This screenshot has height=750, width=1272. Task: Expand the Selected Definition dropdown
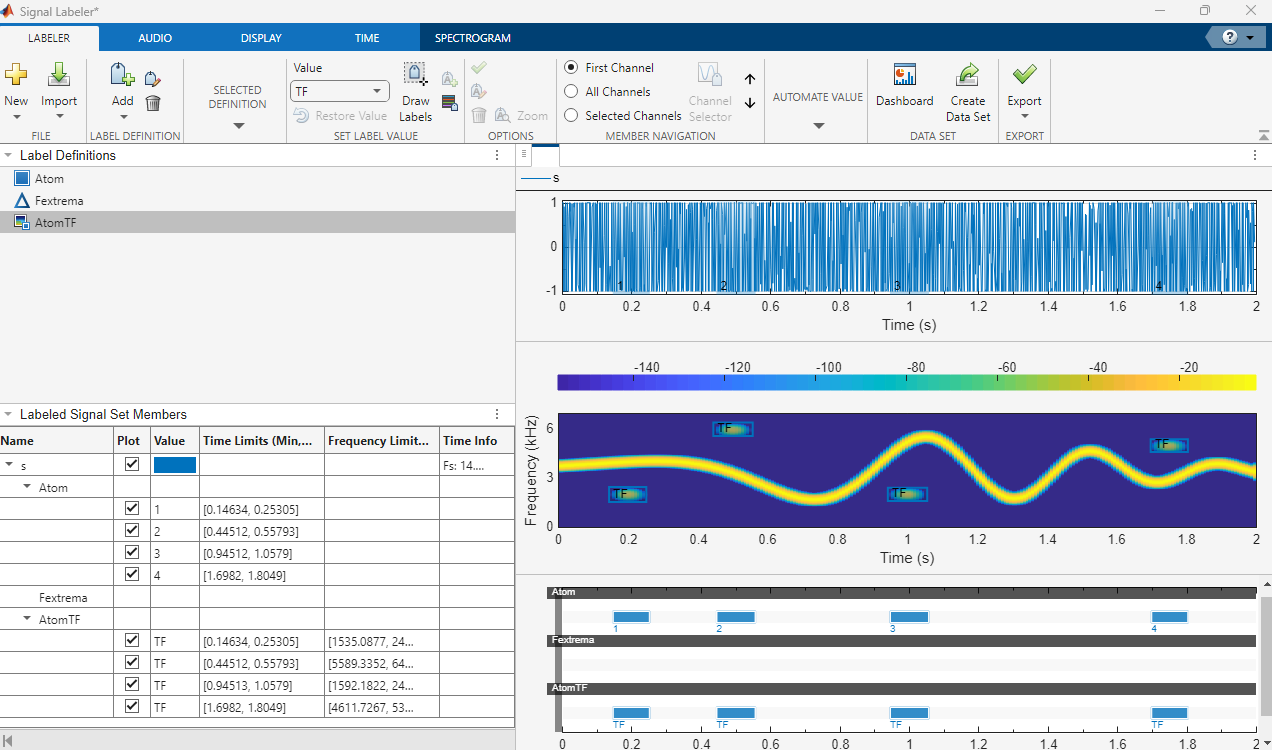(238, 125)
